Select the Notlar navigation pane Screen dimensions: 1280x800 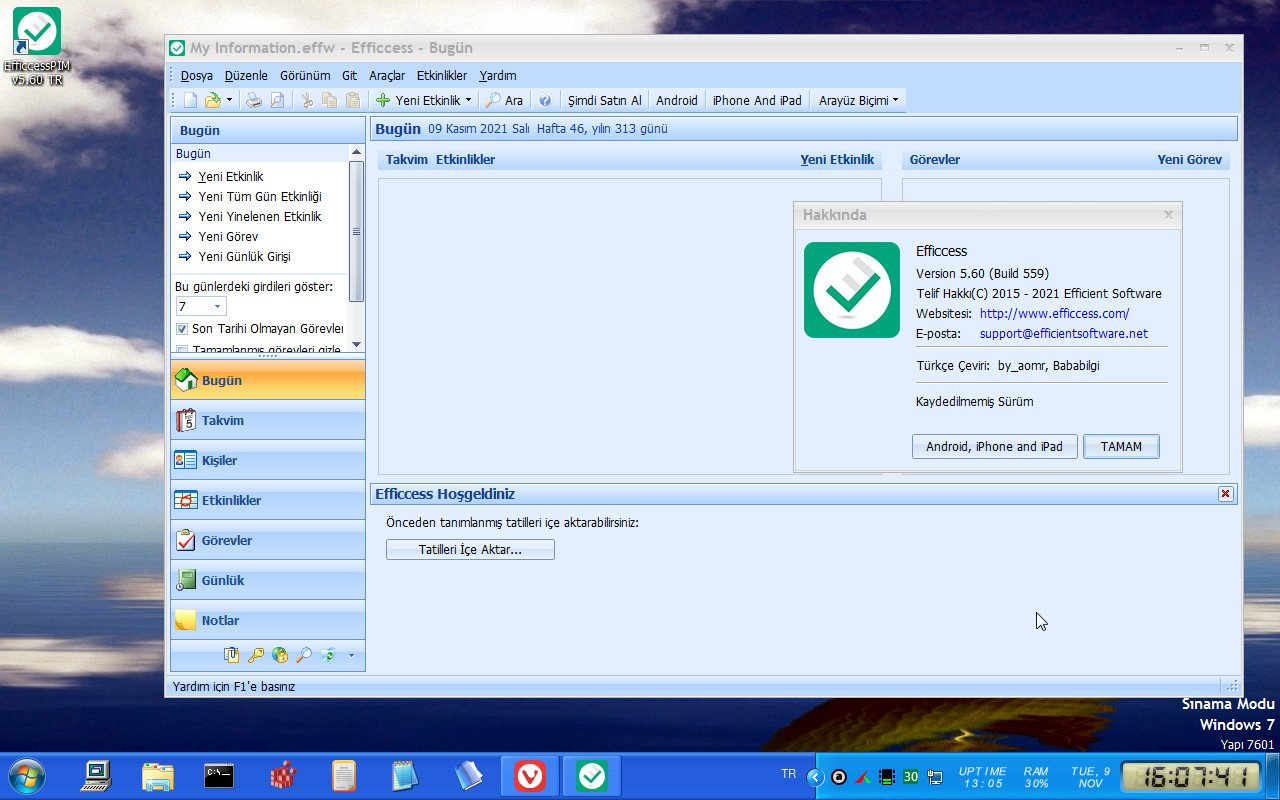[x=268, y=620]
